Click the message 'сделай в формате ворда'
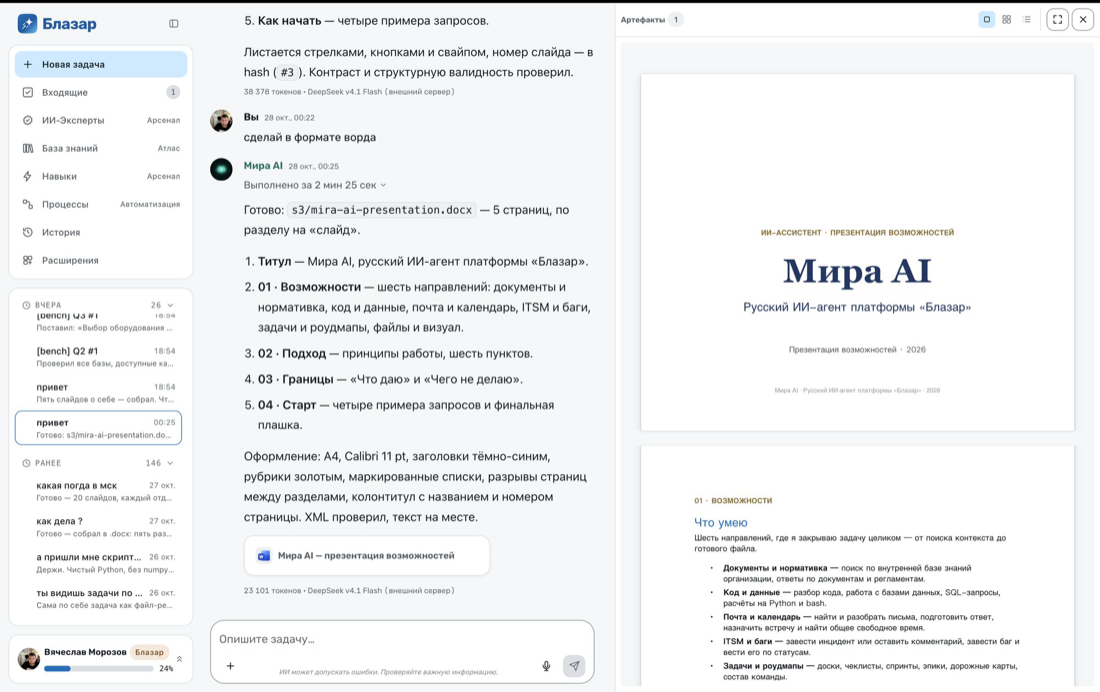Image resolution: width=1100 pixels, height=692 pixels. point(309,138)
